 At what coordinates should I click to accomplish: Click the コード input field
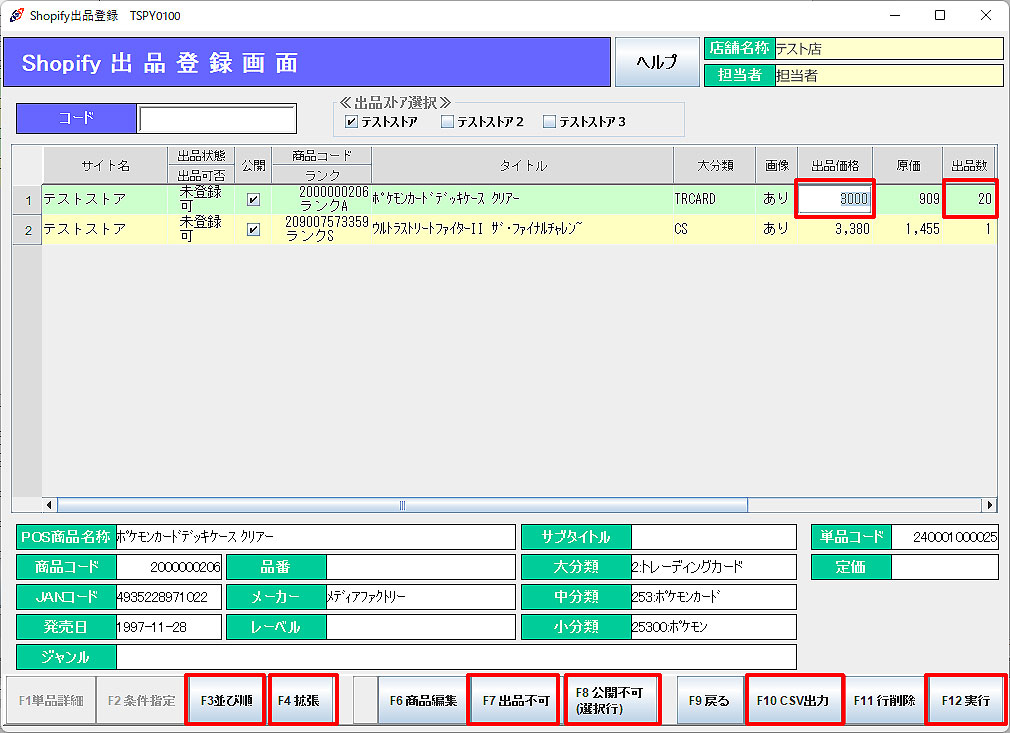click(x=217, y=118)
